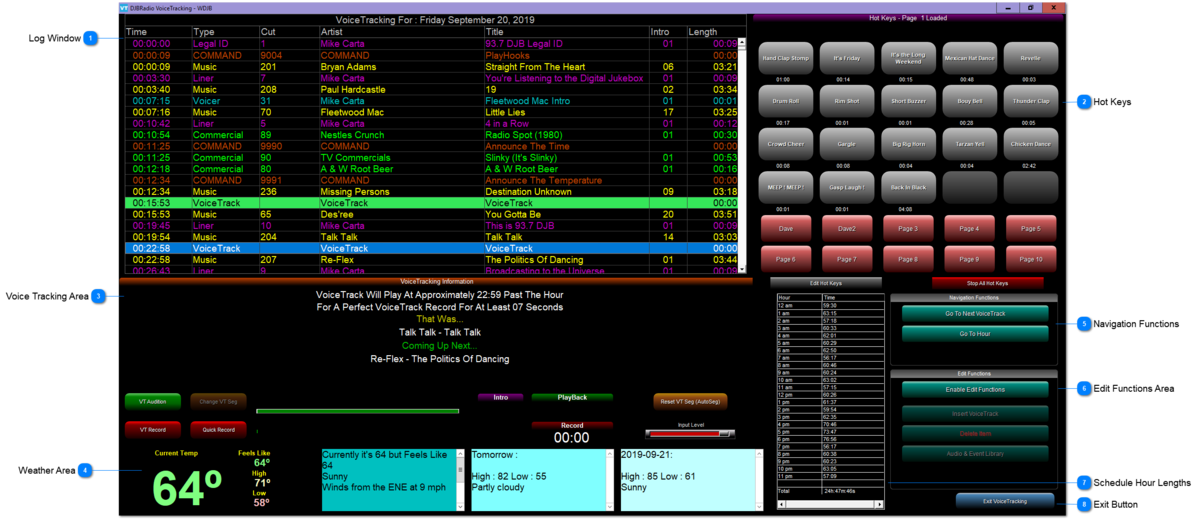Go To Next VoiceTrack
1199x520 pixels.
tap(975, 314)
